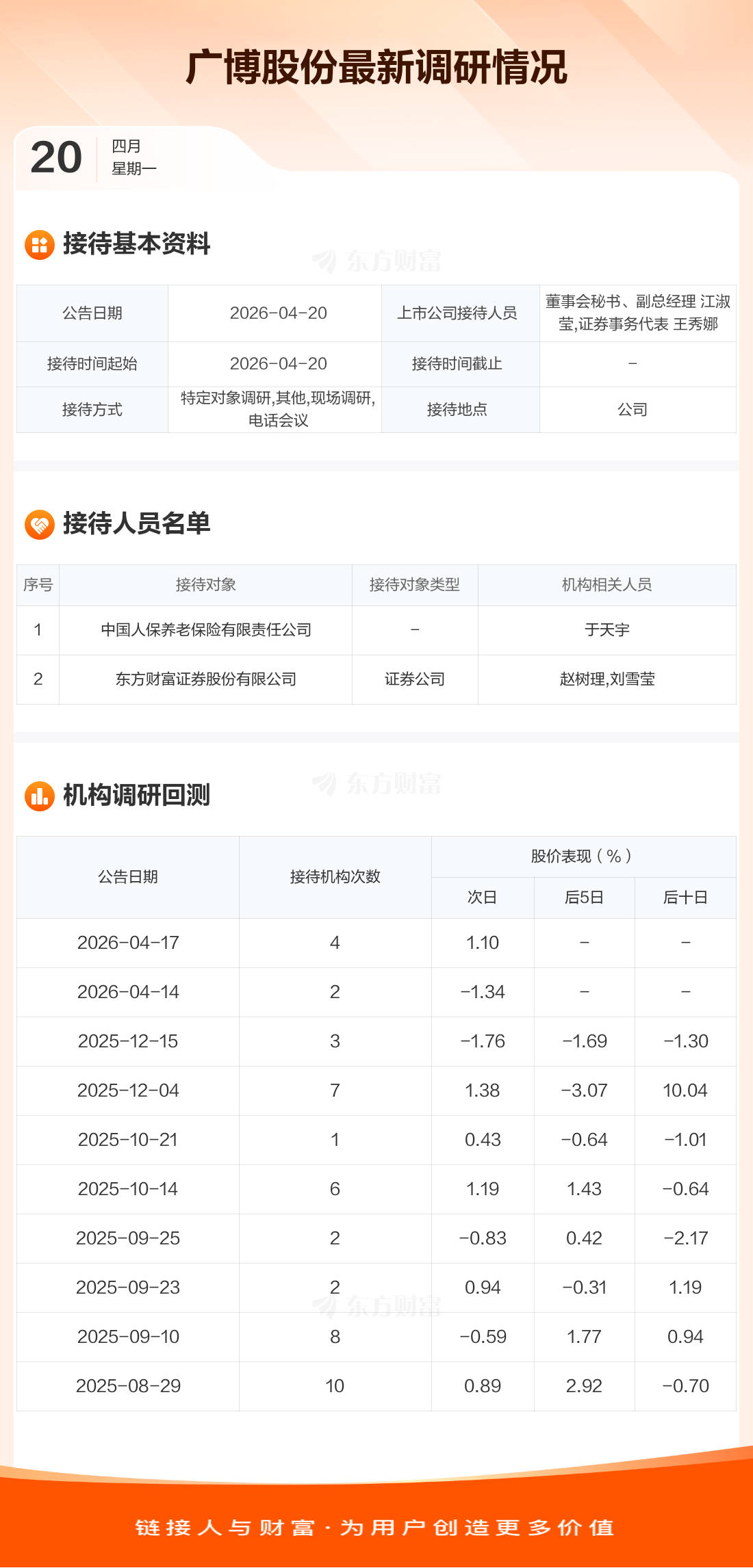Screen dimensions: 753x1568
Task: Click the cell 特定对象调研,其他,现场调研,电话会议
Action: pos(275,410)
